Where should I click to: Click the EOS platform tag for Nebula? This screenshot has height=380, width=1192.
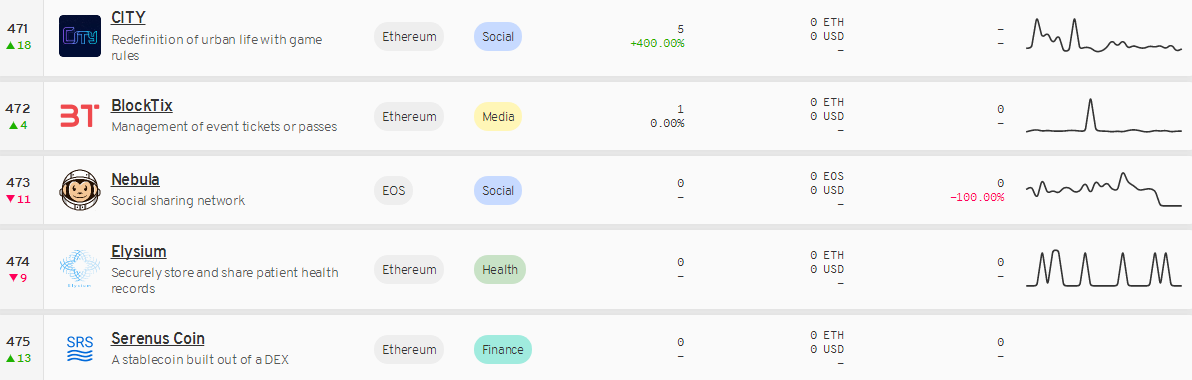click(x=393, y=191)
